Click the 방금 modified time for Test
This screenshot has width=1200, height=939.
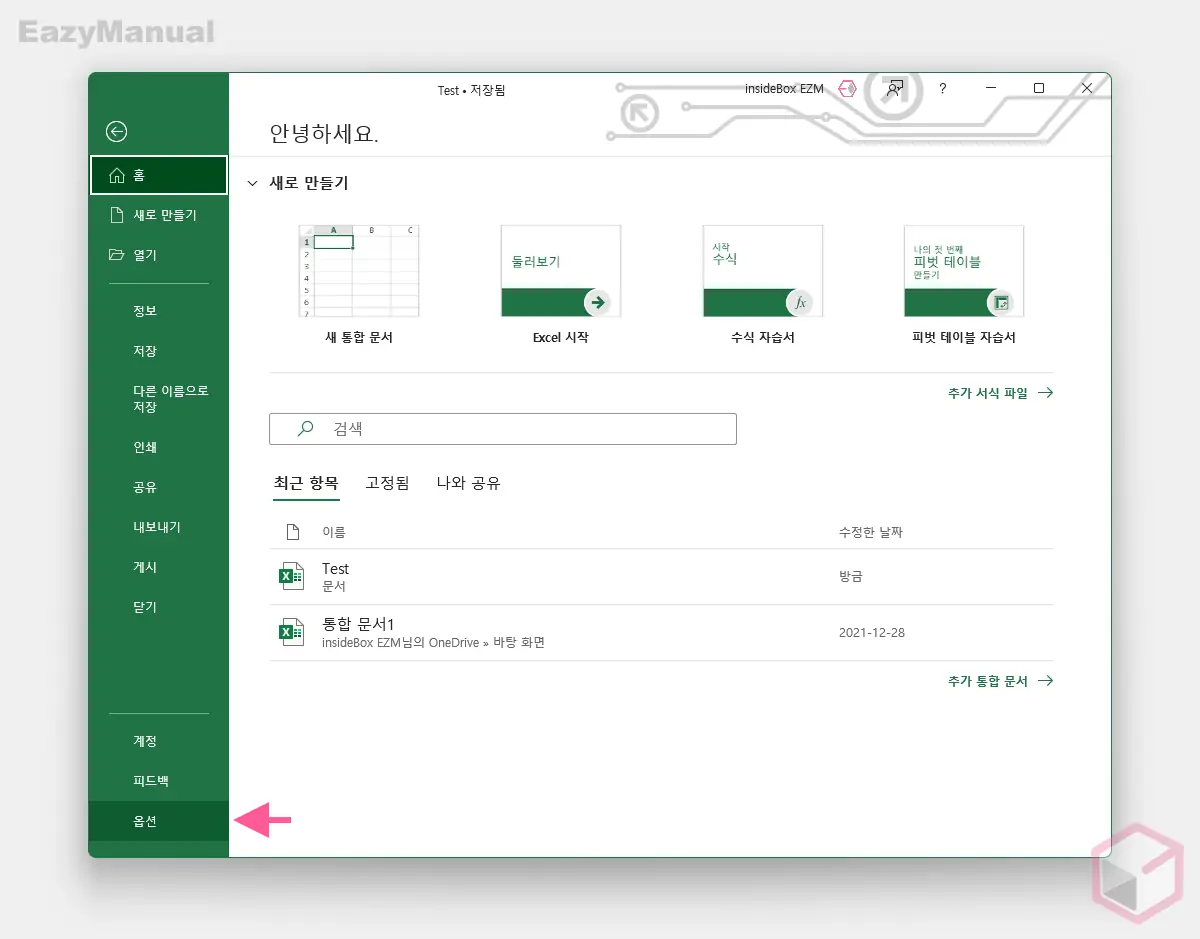(x=850, y=577)
